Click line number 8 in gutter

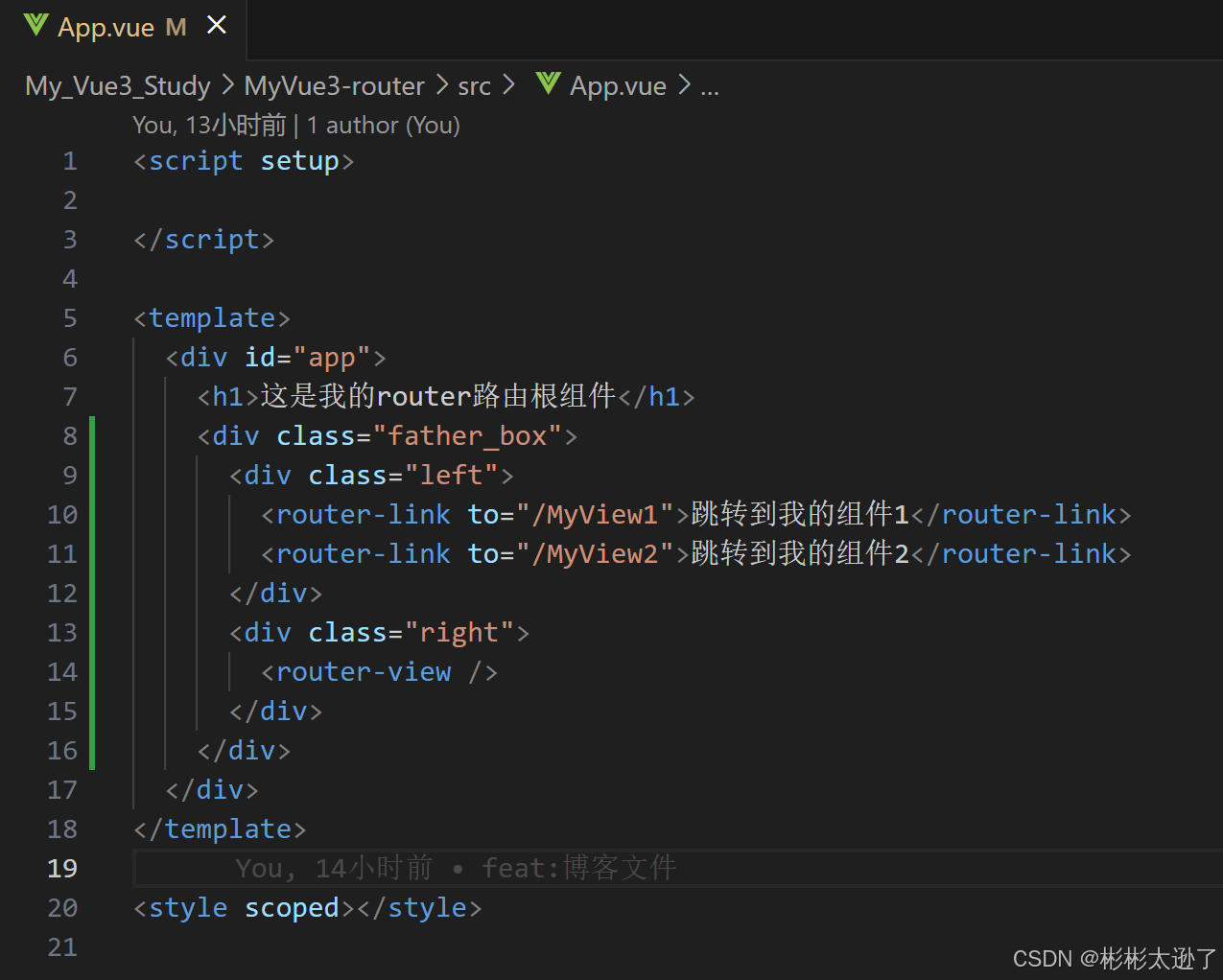(70, 436)
